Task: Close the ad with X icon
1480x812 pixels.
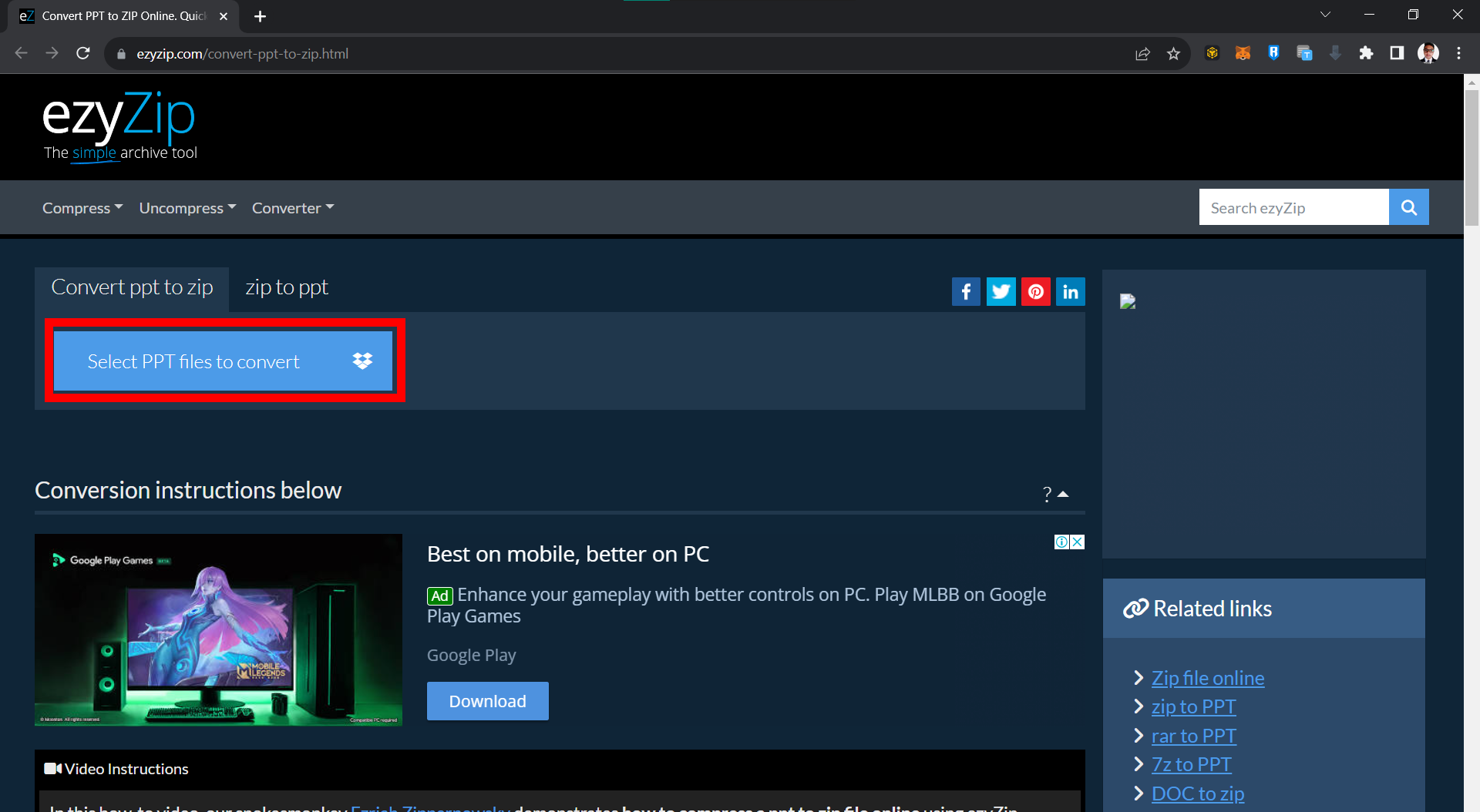Action: coord(1077,542)
